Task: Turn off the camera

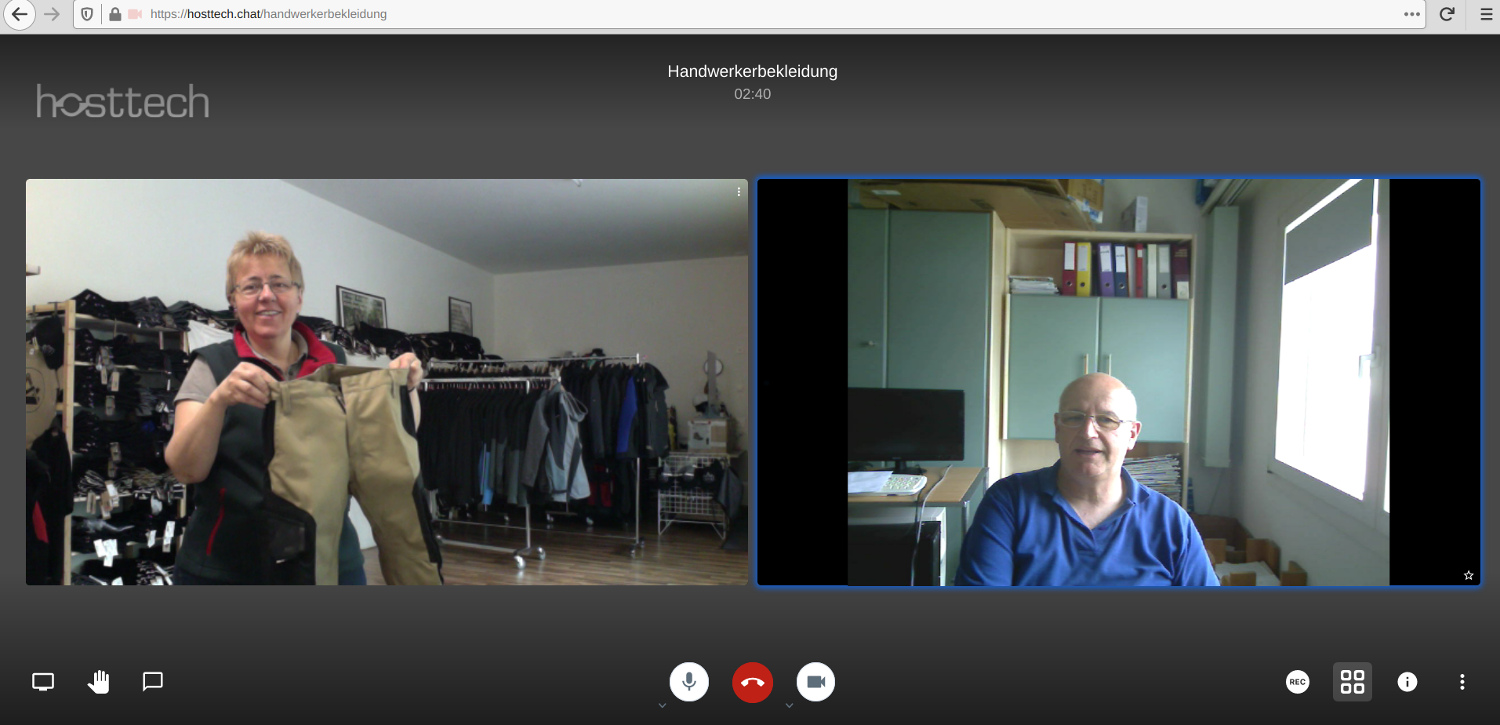Action: tap(816, 682)
